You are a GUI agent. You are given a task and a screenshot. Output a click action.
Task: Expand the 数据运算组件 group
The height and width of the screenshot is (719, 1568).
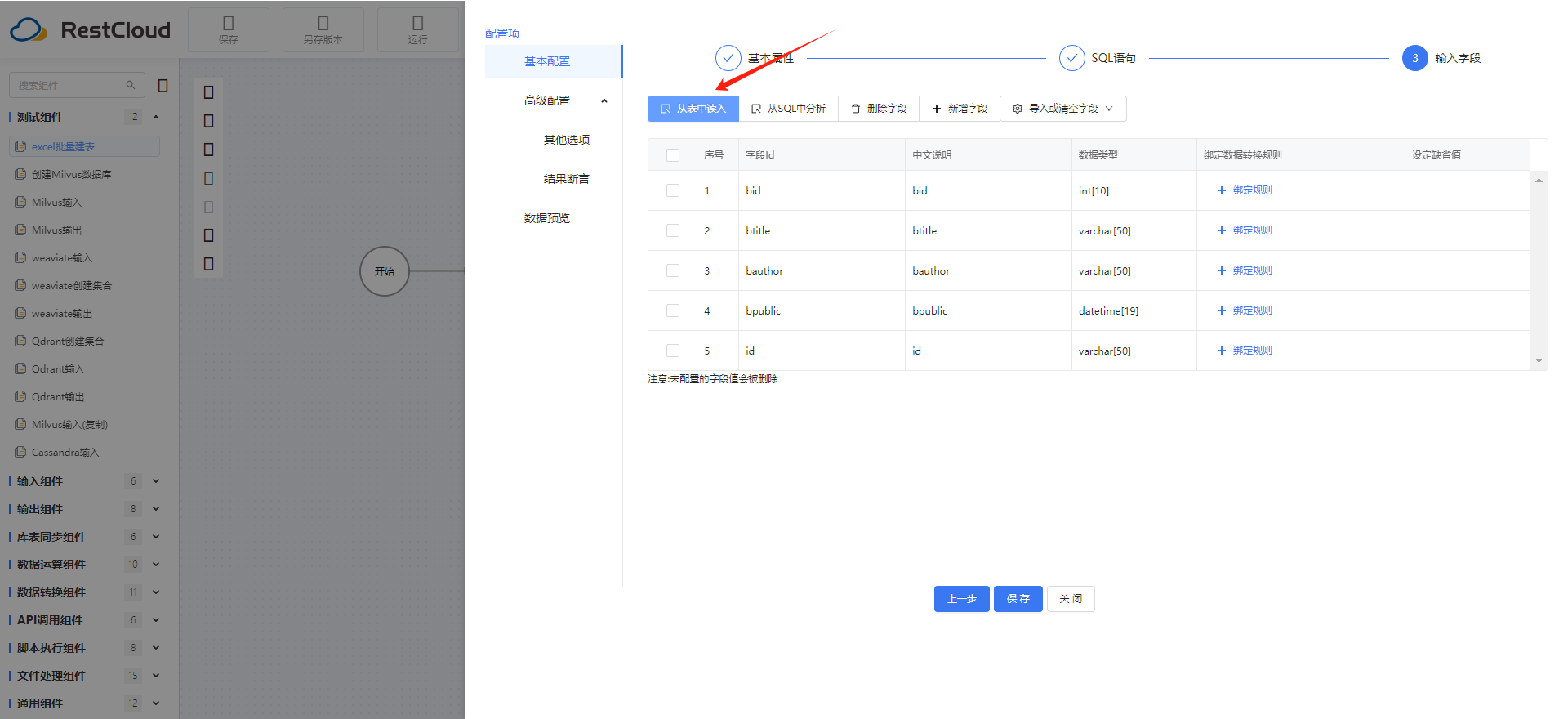pos(156,565)
